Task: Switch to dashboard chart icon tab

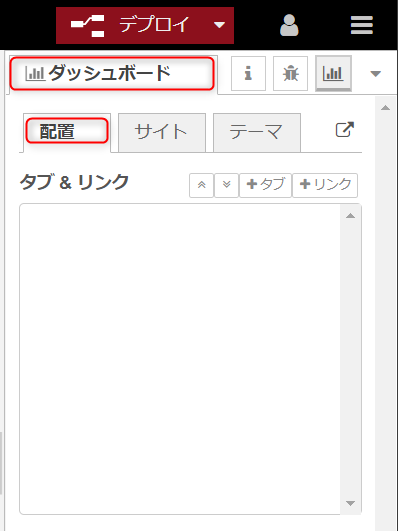Action: 333,73
